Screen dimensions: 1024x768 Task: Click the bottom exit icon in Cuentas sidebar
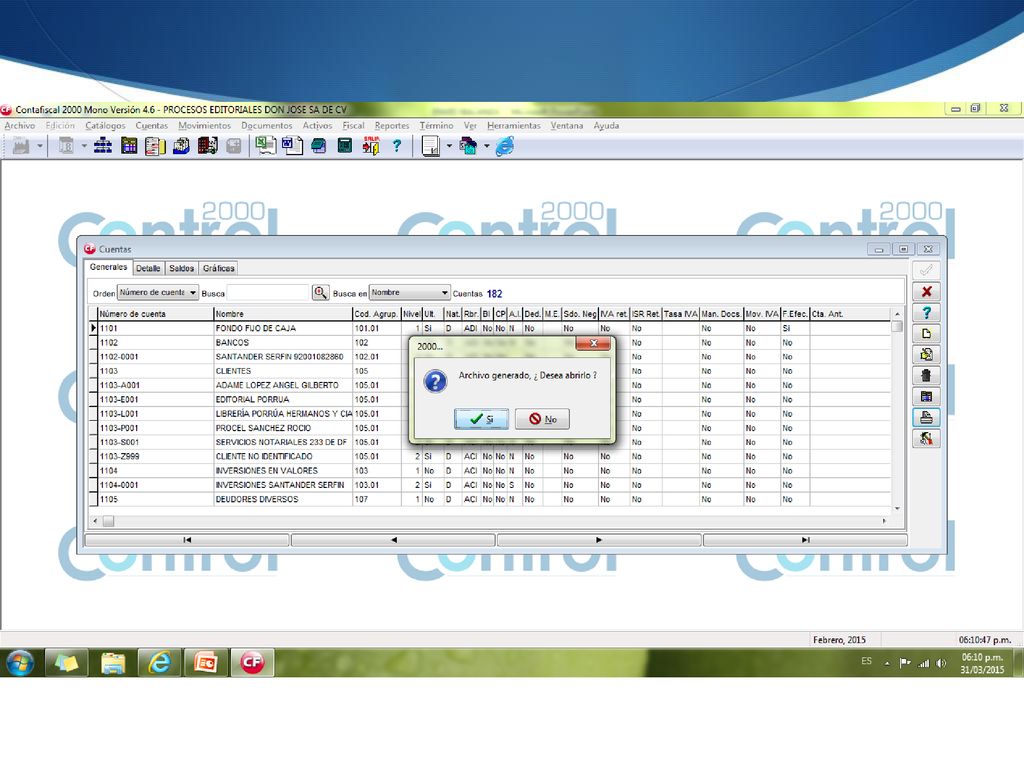point(926,438)
